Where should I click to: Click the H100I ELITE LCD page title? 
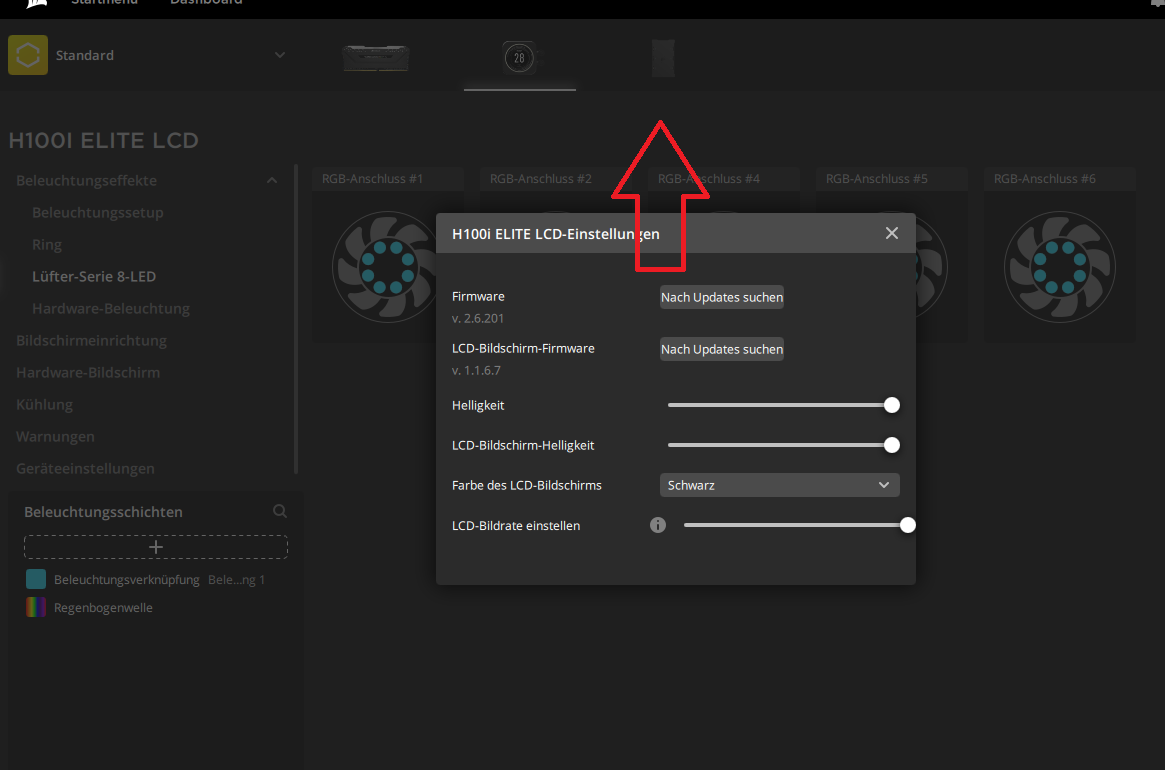click(103, 140)
